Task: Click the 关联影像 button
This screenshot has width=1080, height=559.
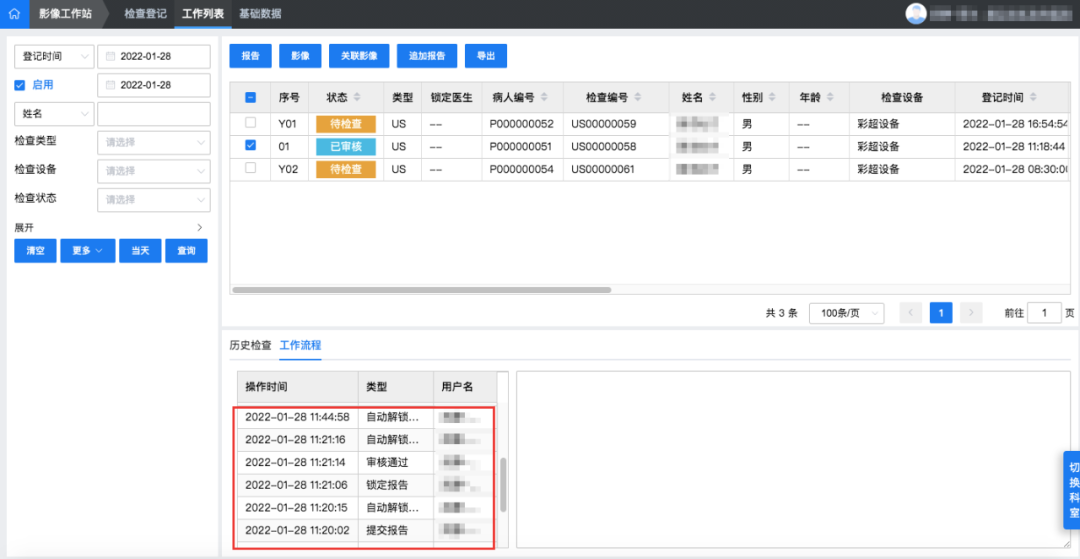Action: click(359, 56)
